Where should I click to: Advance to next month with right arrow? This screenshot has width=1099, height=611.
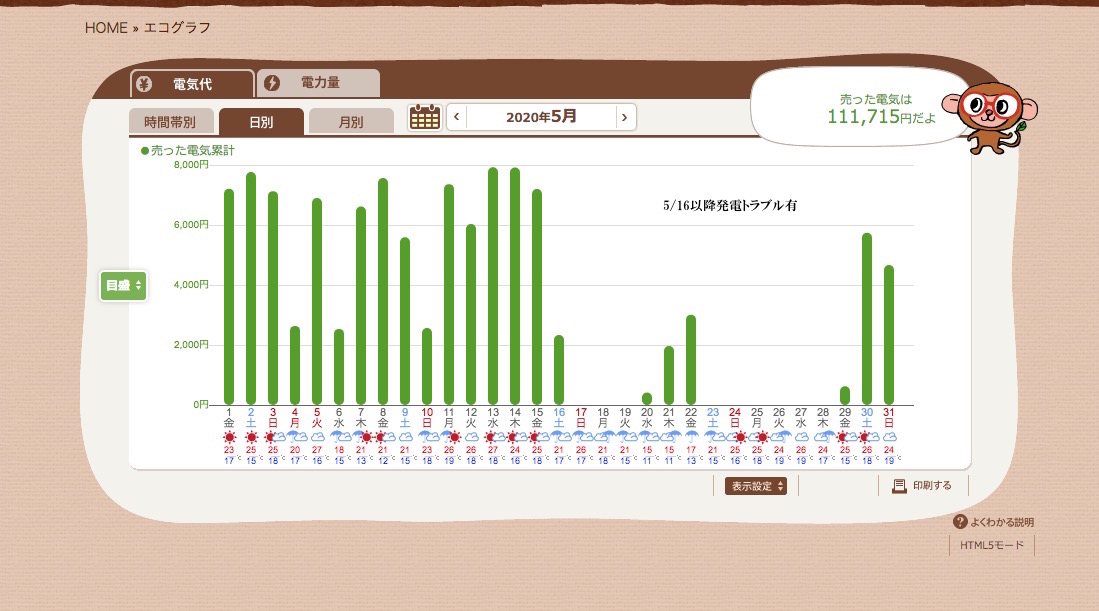[625, 117]
